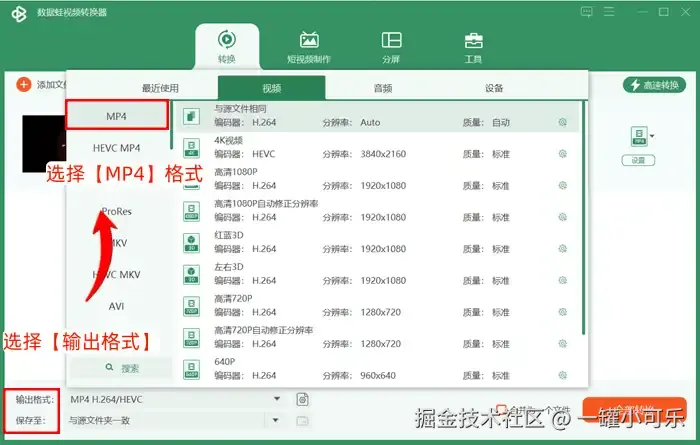Open the 转换 (Convert) tab
Screen dimensions: 700x445
(227, 47)
